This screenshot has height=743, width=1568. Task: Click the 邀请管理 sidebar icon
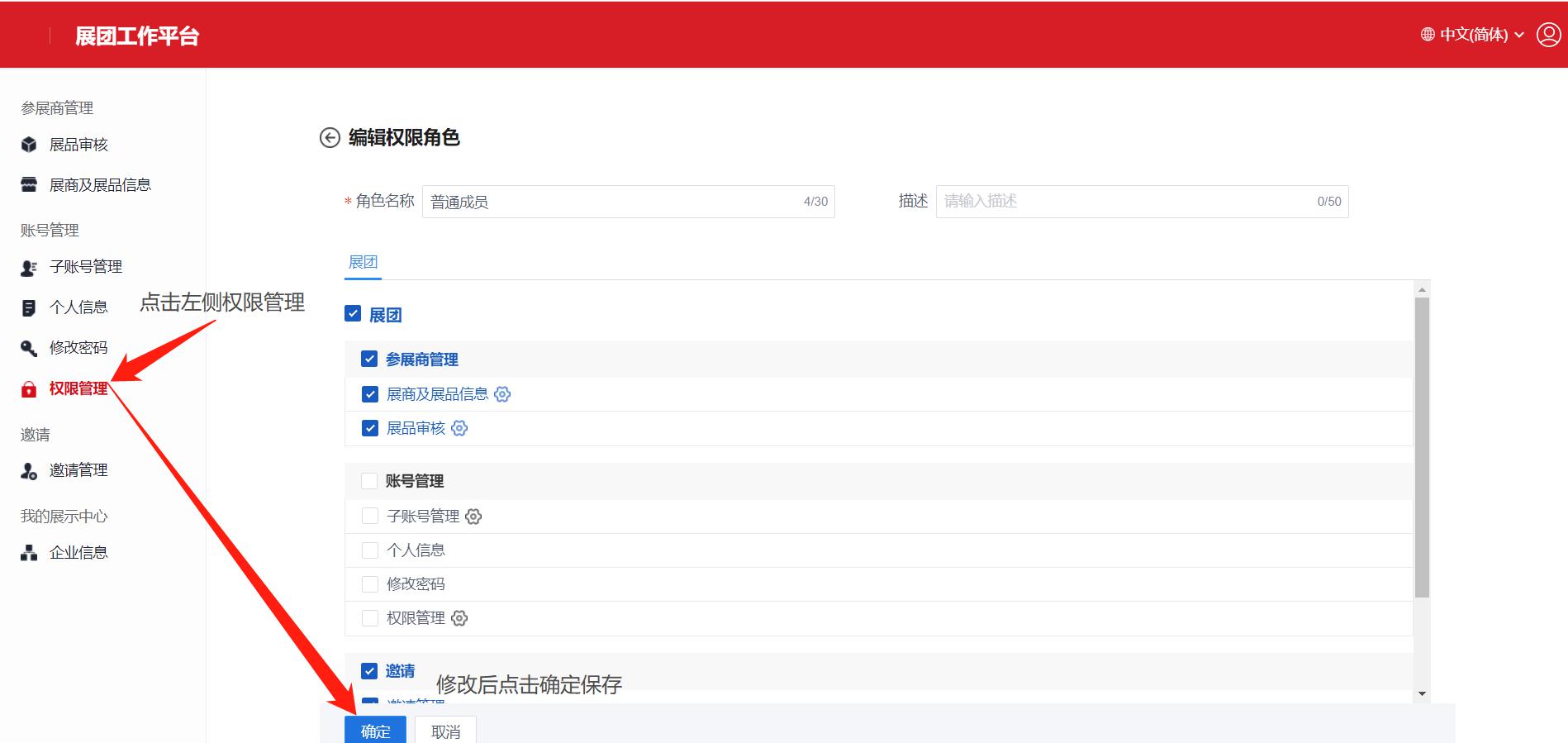pyautogui.click(x=29, y=471)
